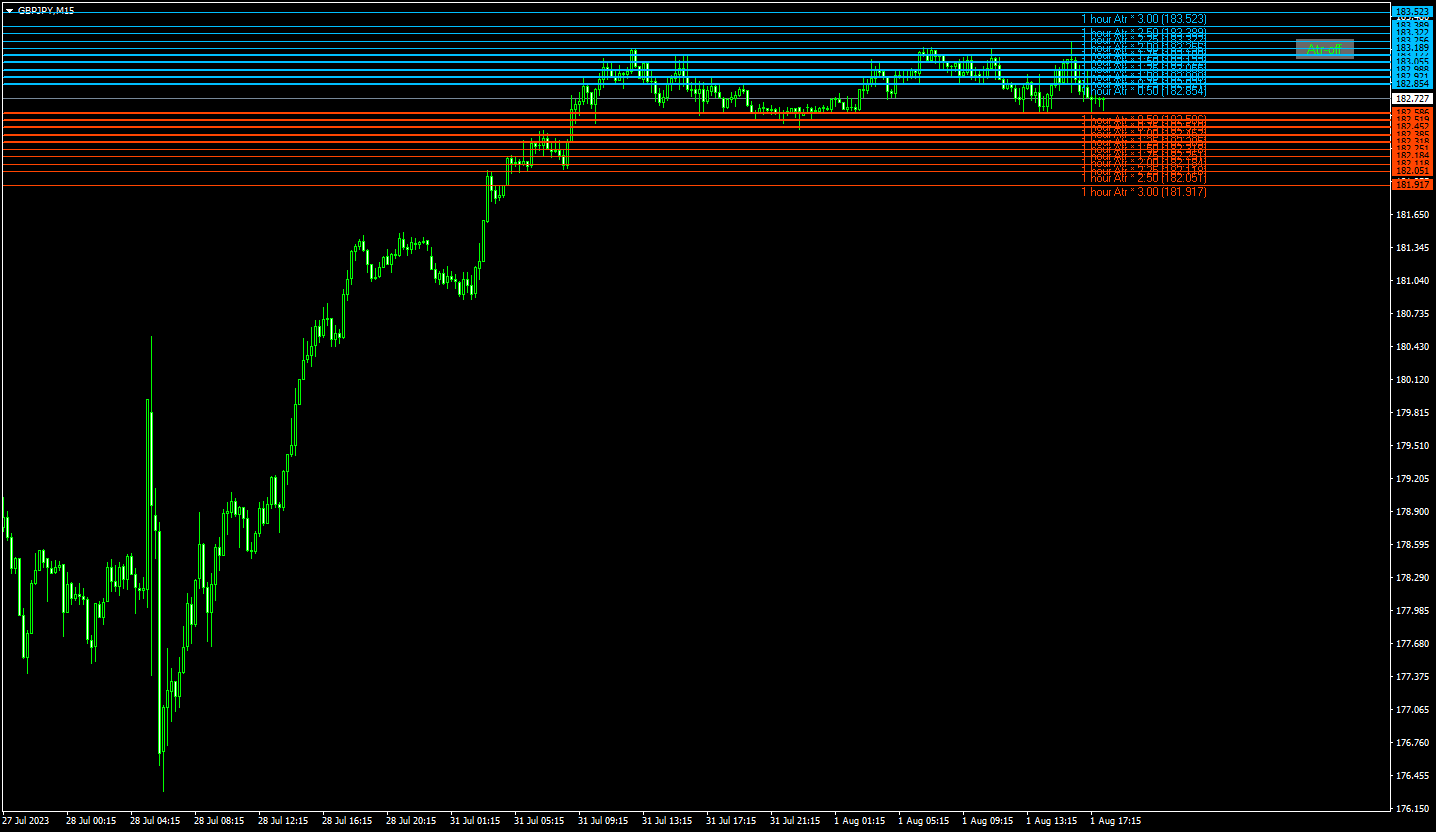
Task: Click the 1 Aug 17:15 time label
Action: pyautogui.click(x=1115, y=821)
